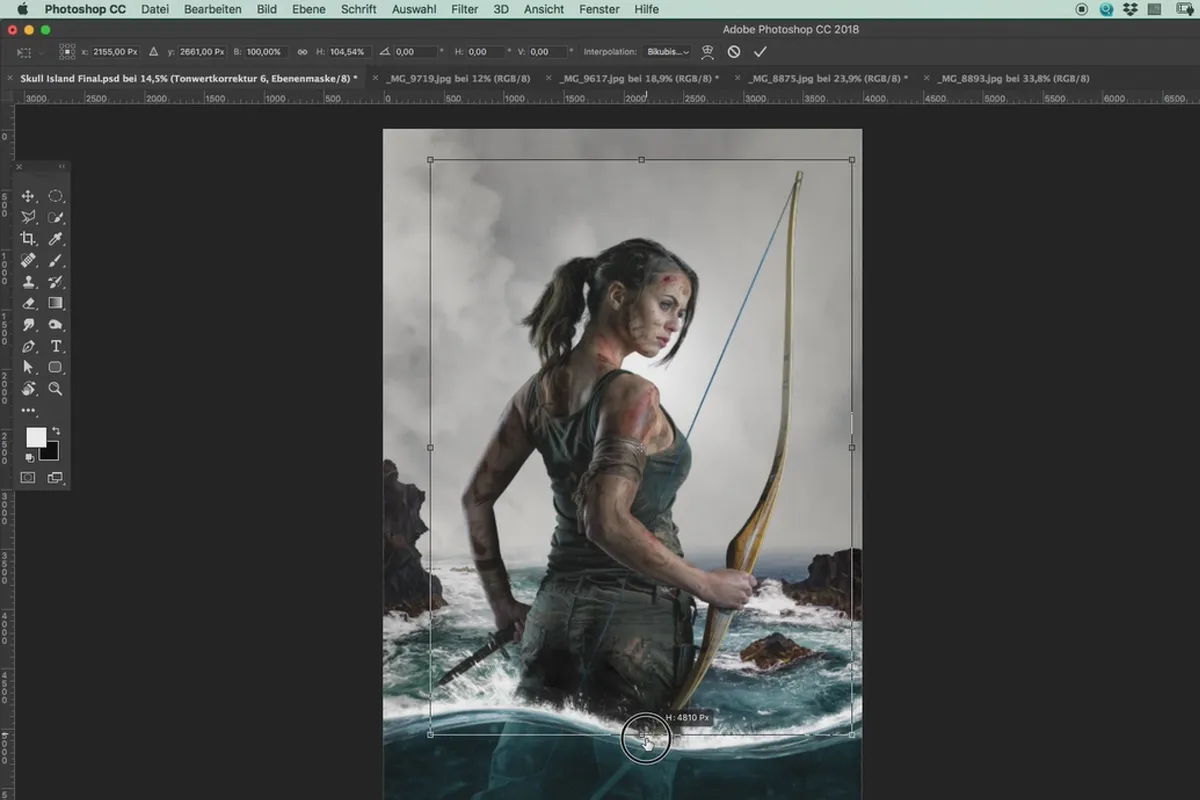This screenshot has height=800, width=1200.
Task: Click the width percentage field B
Action: [x=266, y=52]
